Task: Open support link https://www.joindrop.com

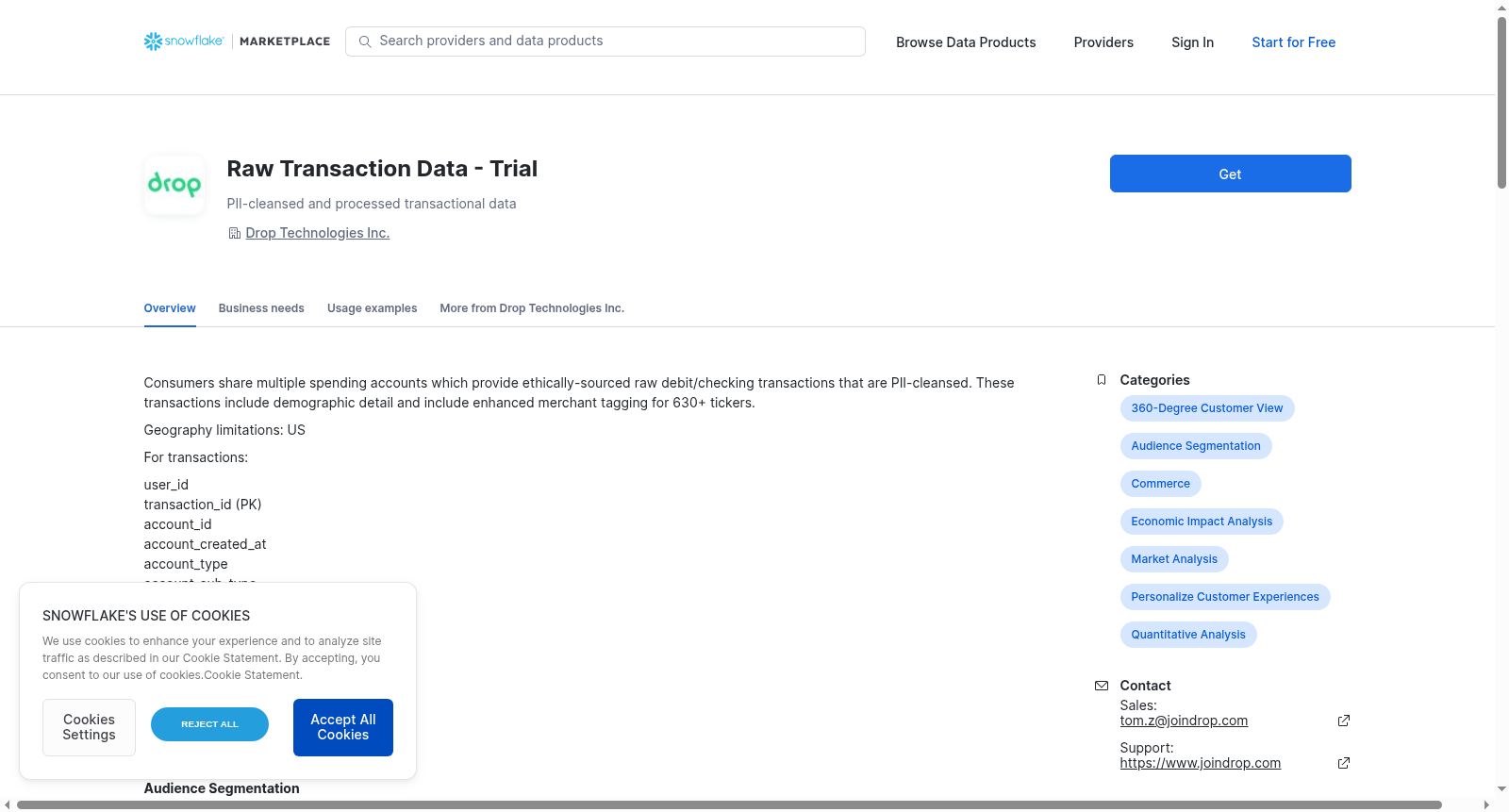Action: click(1200, 763)
